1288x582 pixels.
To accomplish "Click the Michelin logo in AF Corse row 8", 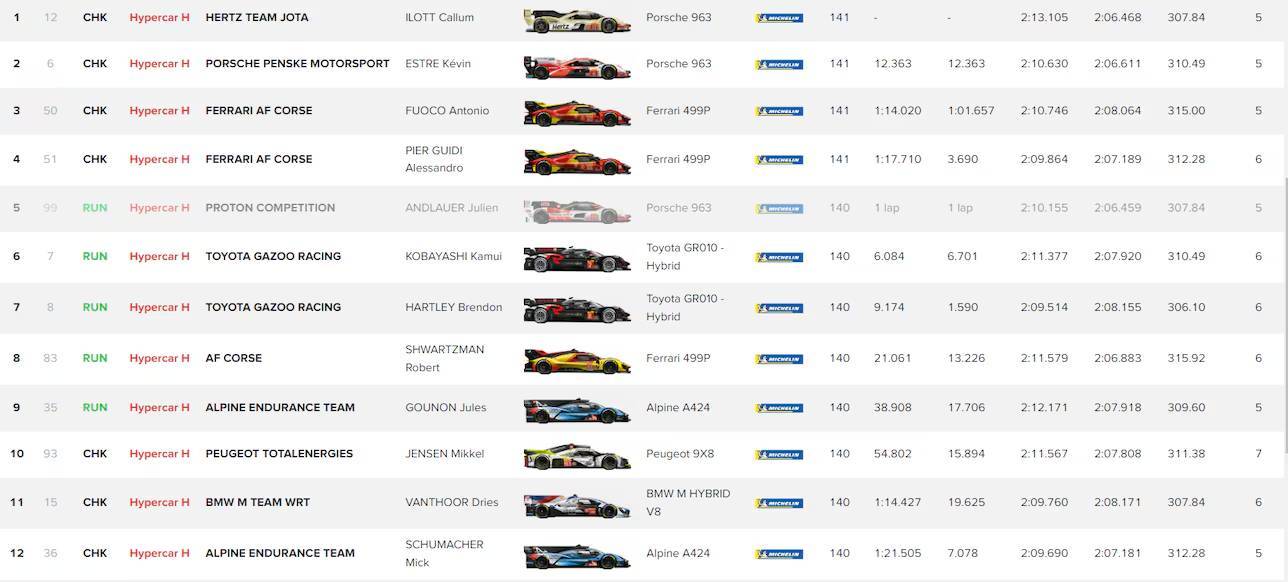I will pyautogui.click(x=779, y=359).
